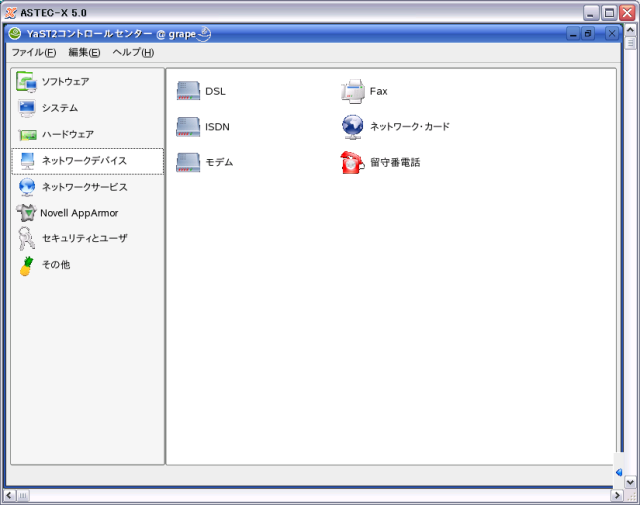
Task: Select the システム label in sidebar
Action: click(x=60, y=108)
